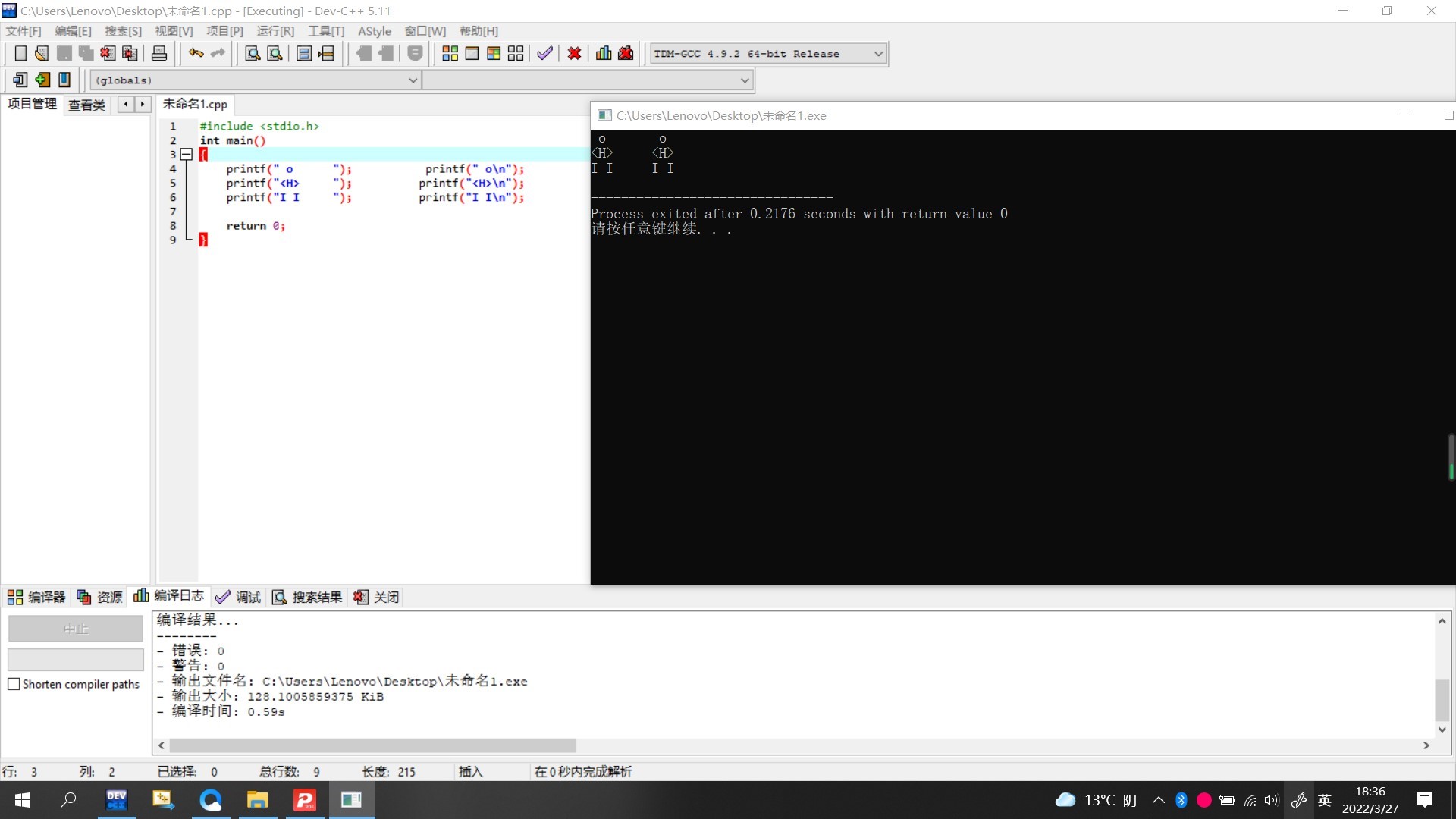Image resolution: width=1456 pixels, height=819 pixels.
Task: Click the Run program icon
Action: (472, 53)
